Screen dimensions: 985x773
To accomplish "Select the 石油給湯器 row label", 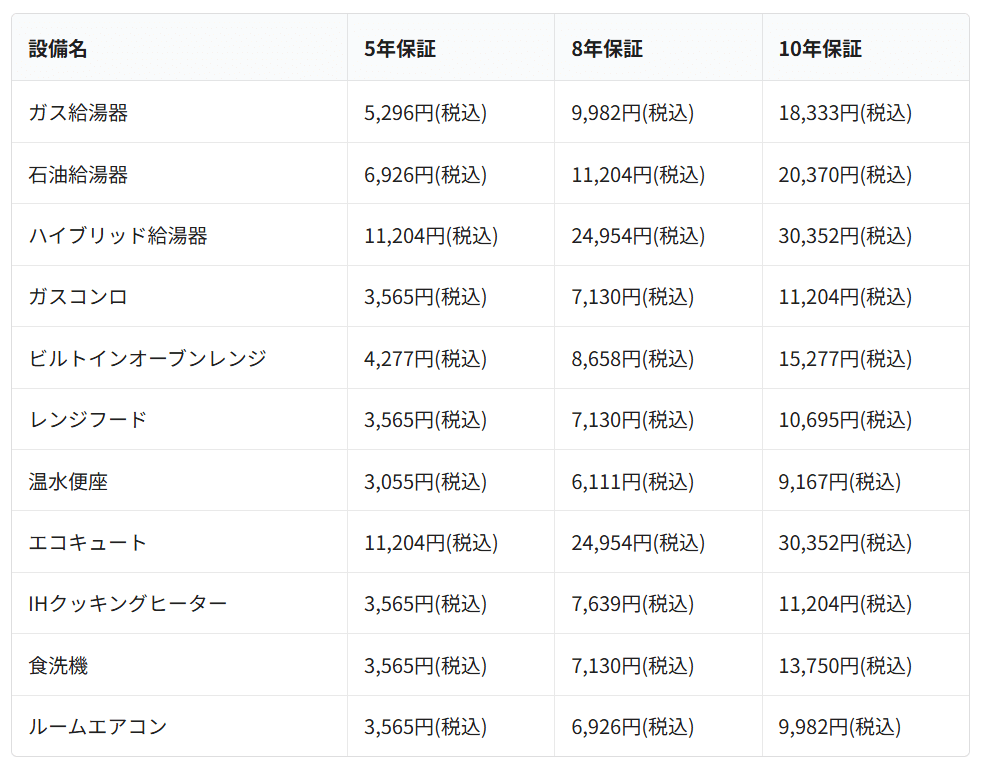I will 78,175.
